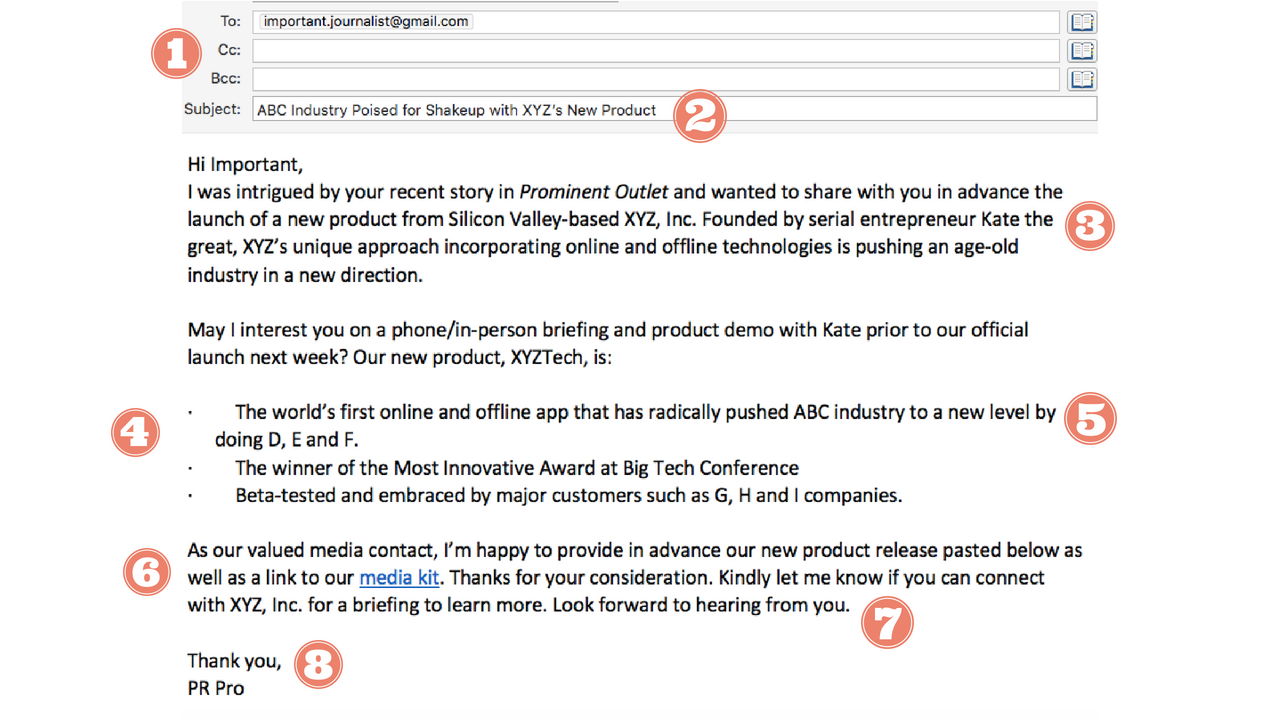Select the number 8 annotation badge

click(x=318, y=665)
